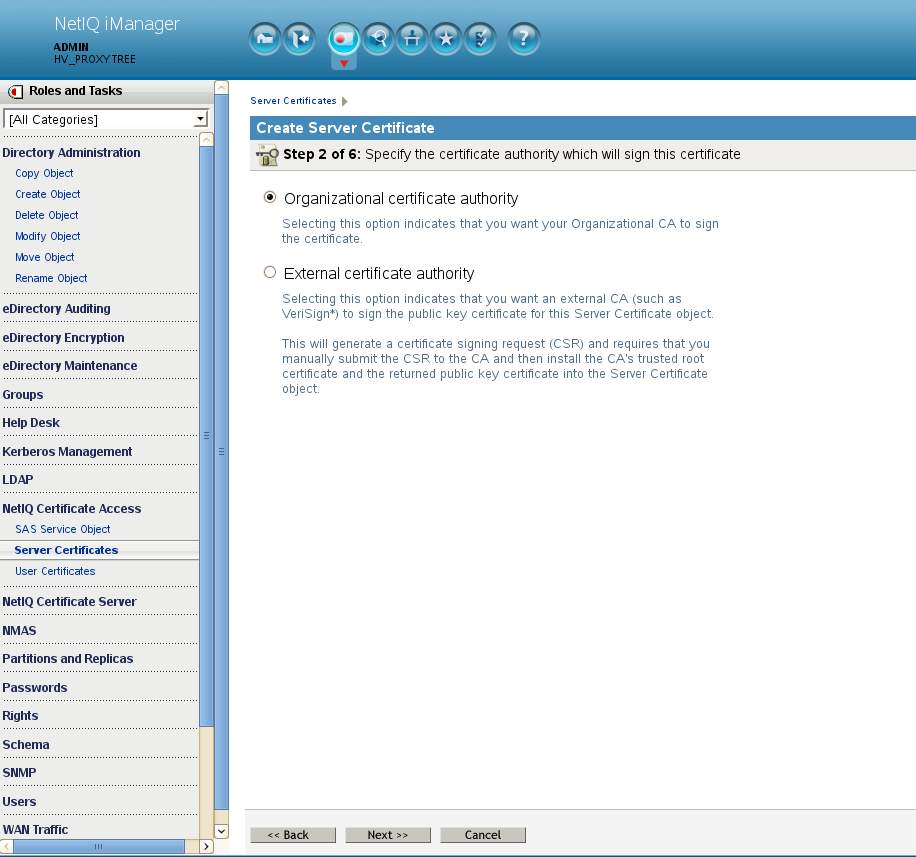Expand the Schema category
Viewport: 916px width, 857px height.
[26, 745]
